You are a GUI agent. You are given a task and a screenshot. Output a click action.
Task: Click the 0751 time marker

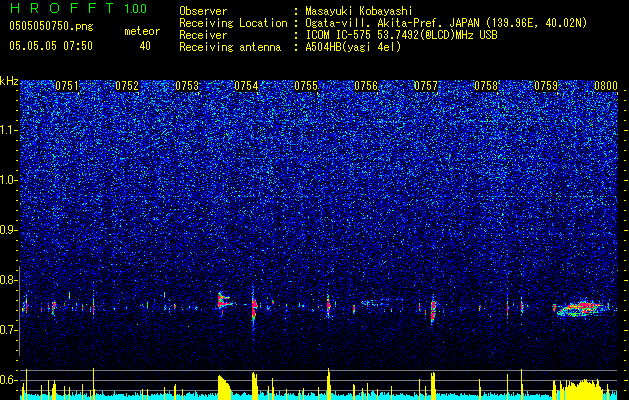pos(67,86)
